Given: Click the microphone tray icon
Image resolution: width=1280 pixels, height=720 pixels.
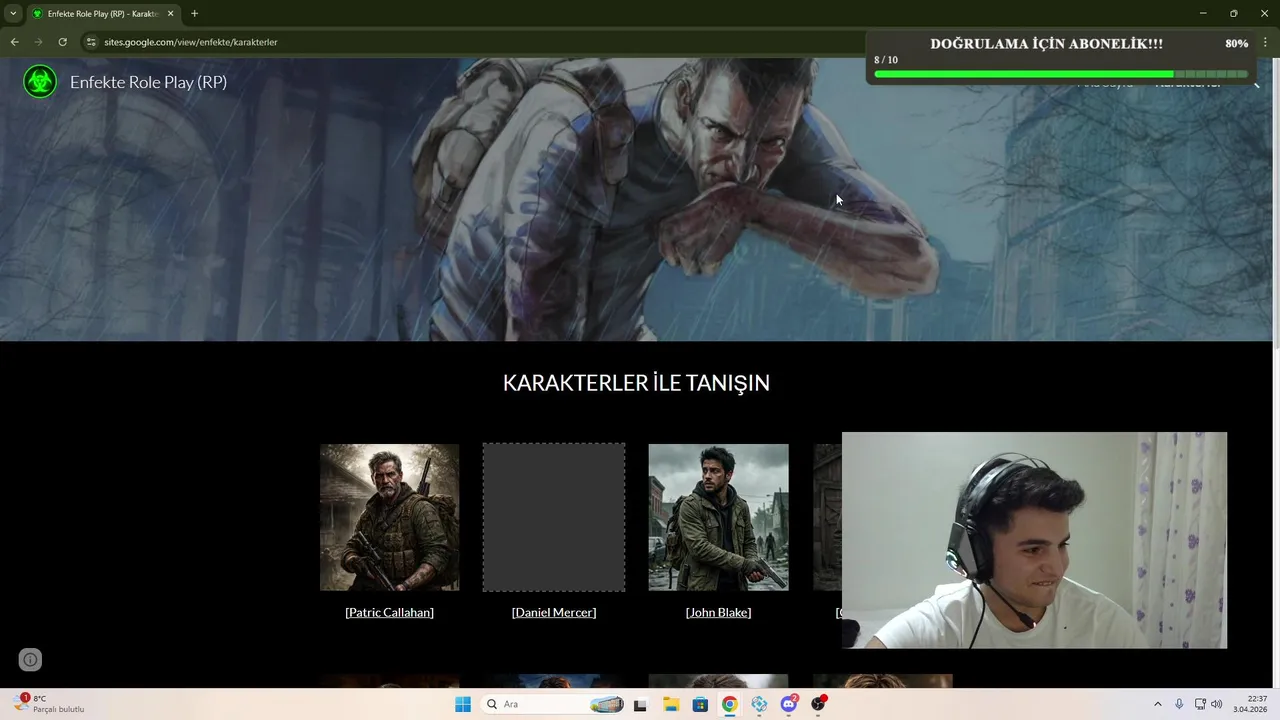Looking at the screenshot, I should (x=1179, y=704).
